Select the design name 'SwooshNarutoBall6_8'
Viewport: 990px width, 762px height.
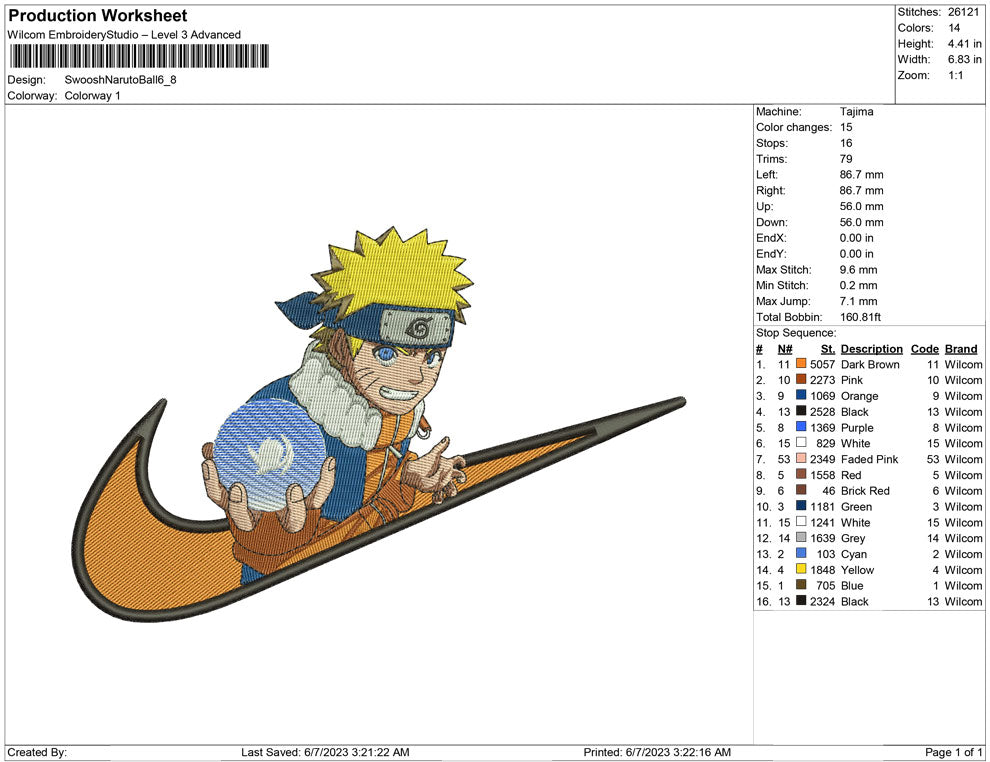pyautogui.click(x=121, y=80)
